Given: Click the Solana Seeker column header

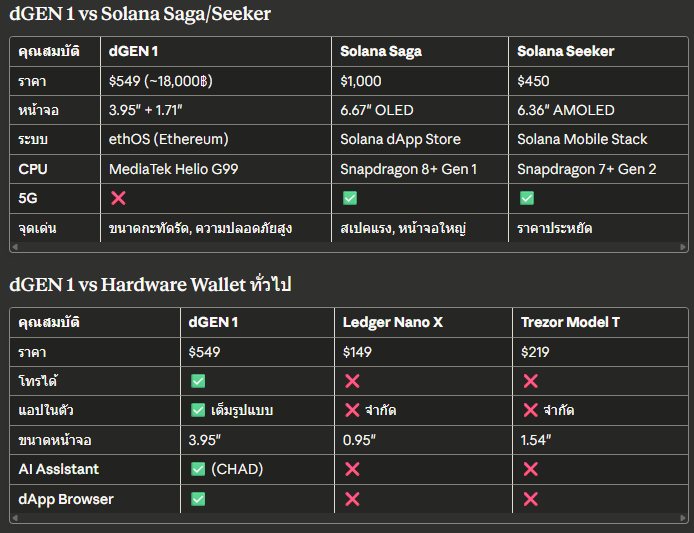Looking at the screenshot, I should point(565,51).
